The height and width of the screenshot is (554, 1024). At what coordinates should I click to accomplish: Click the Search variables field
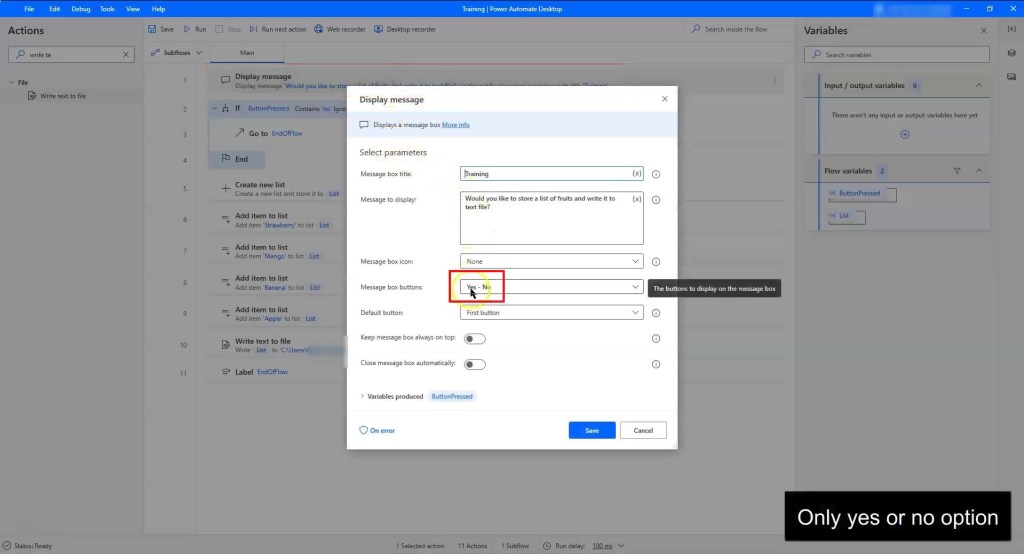coord(897,55)
